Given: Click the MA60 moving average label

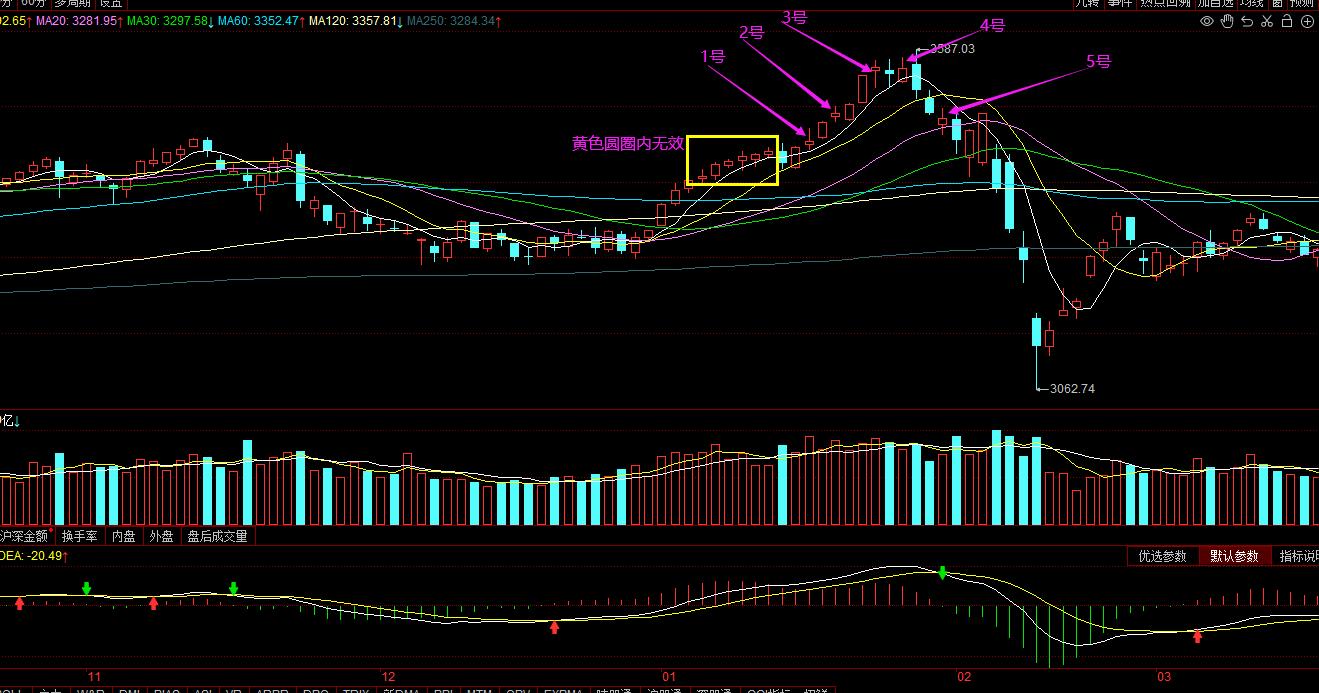Looking at the screenshot, I should pyautogui.click(x=258, y=21).
